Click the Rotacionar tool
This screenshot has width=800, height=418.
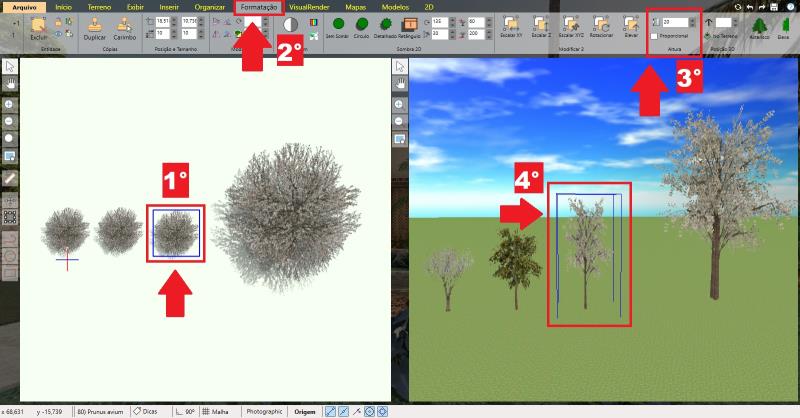(602, 26)
